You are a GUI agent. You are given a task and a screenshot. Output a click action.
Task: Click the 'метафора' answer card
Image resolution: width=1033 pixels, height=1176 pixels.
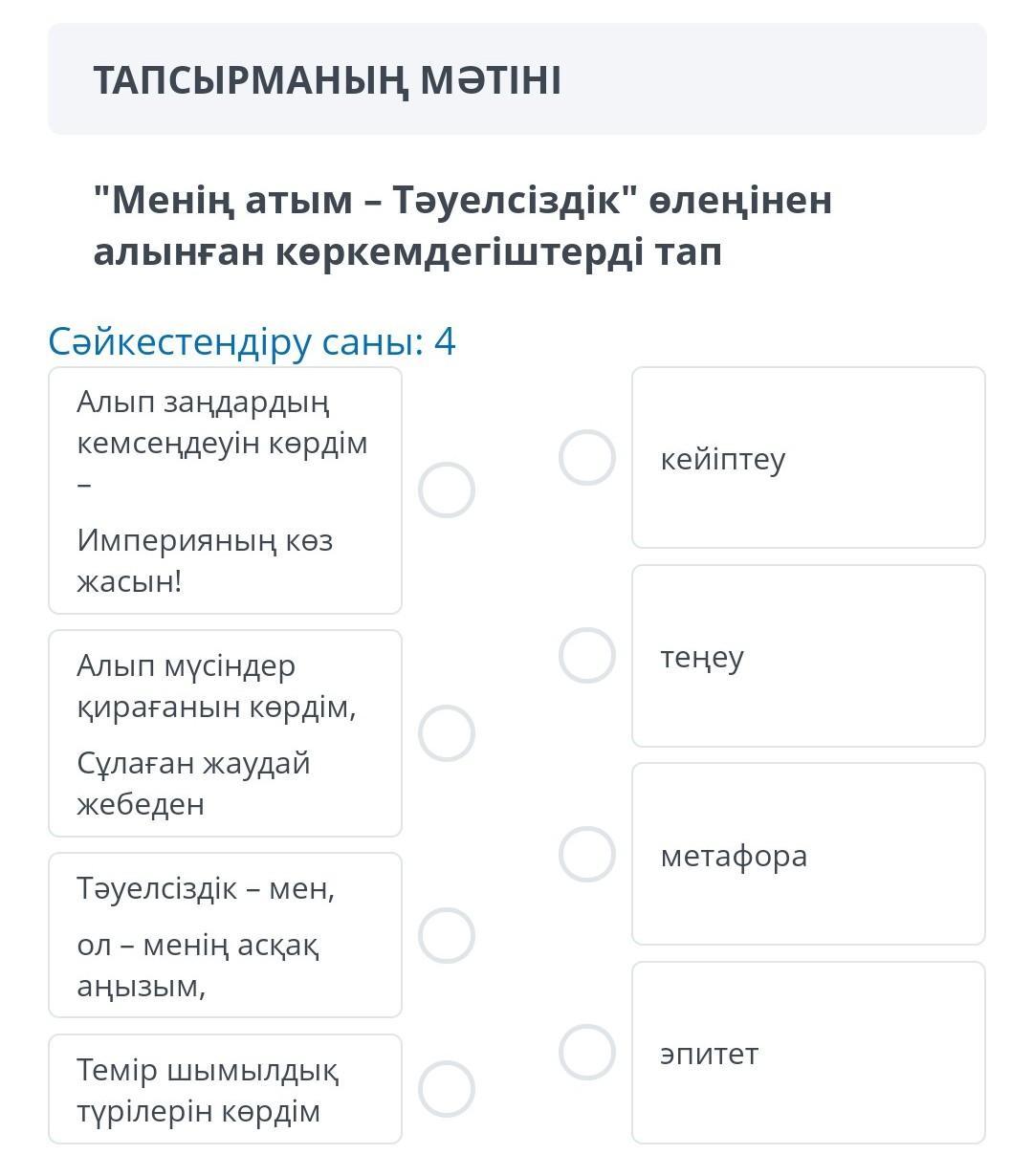[808, 854]
